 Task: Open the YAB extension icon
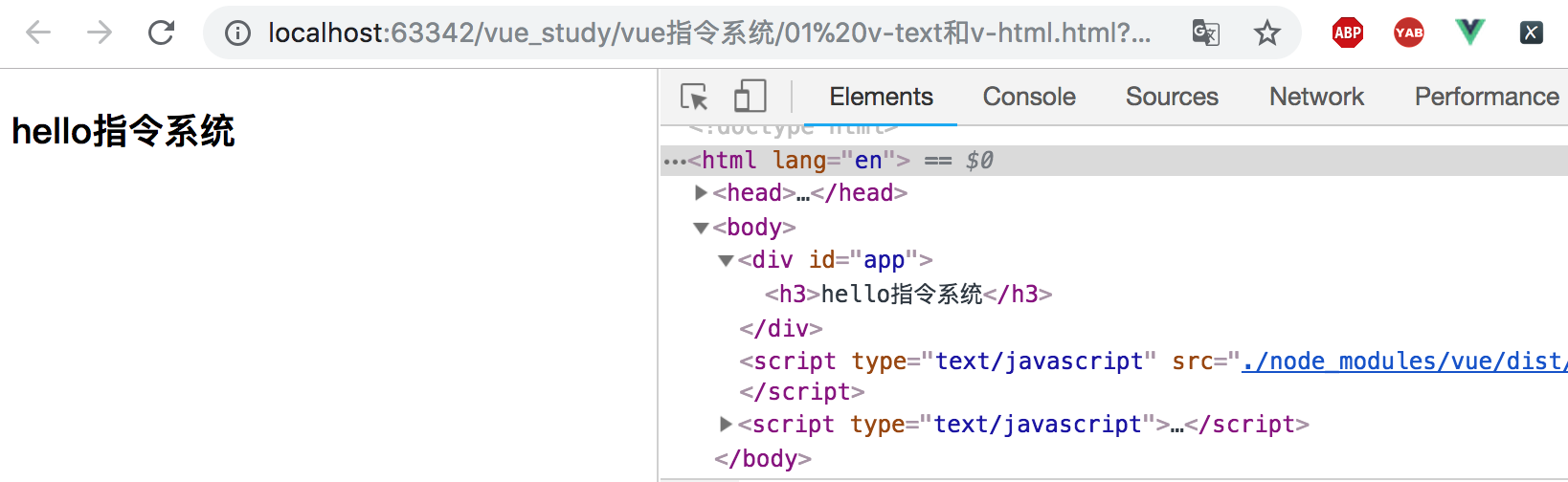pos(1409,33)
